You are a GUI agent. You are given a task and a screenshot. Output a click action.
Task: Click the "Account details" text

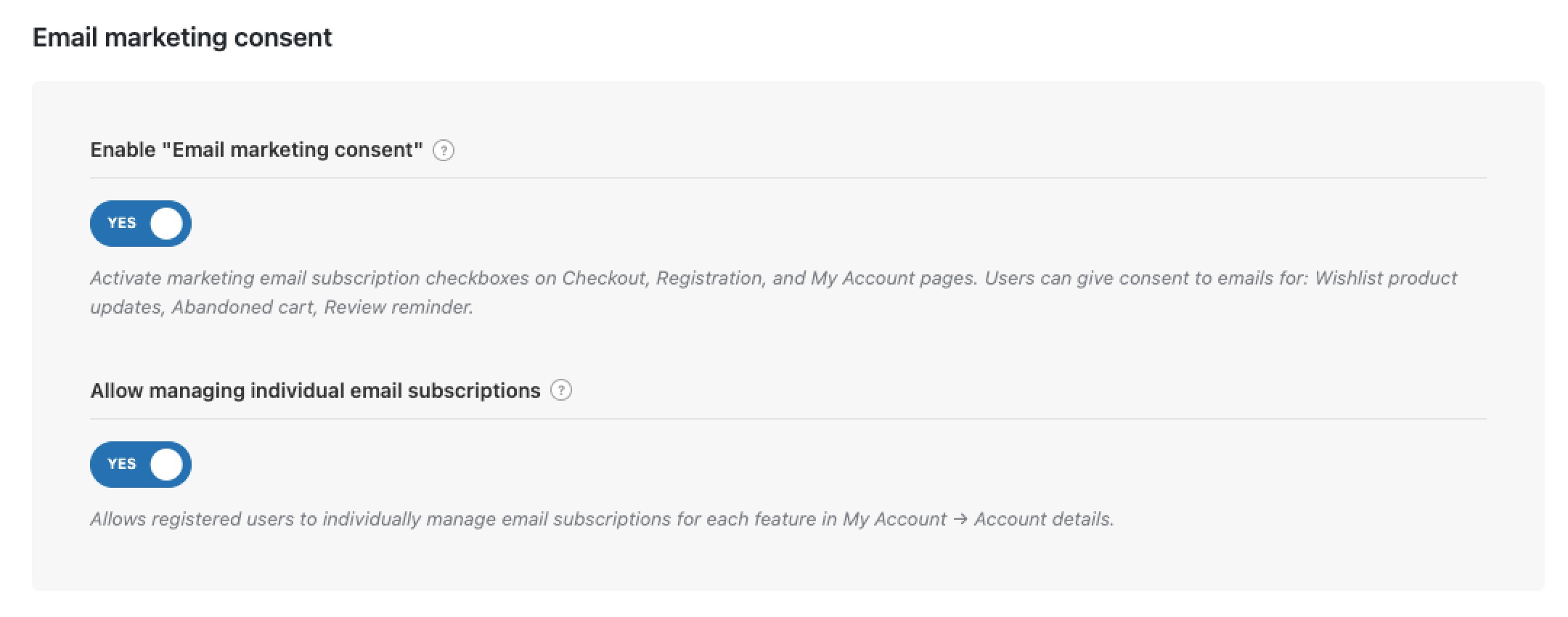[x=1042, y=520]
